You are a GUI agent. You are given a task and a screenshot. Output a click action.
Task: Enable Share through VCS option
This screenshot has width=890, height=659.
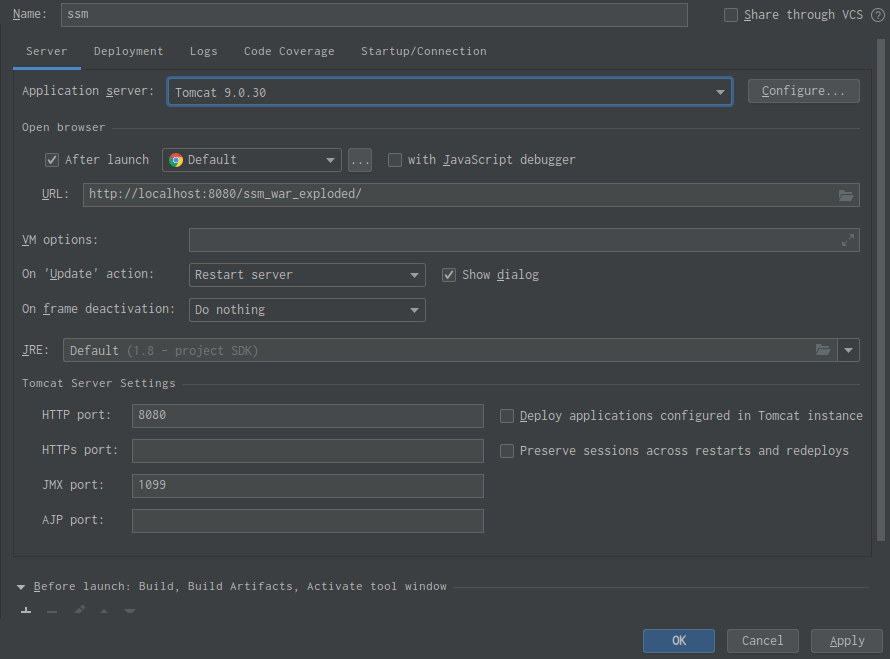coord(731,15)
